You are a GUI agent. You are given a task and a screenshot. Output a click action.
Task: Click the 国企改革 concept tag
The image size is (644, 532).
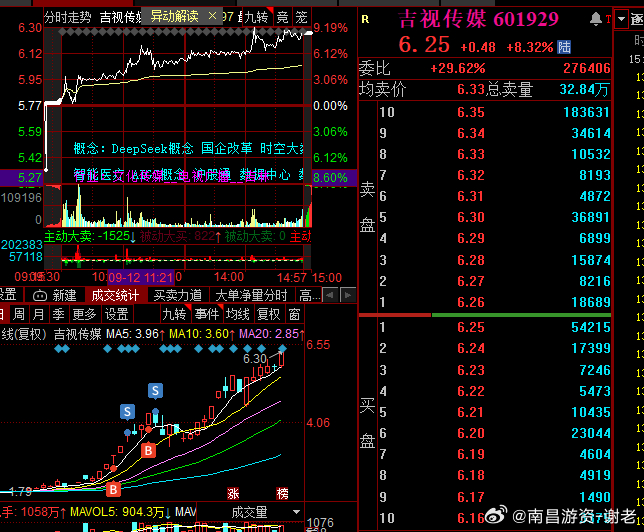[x=227, y=148]
